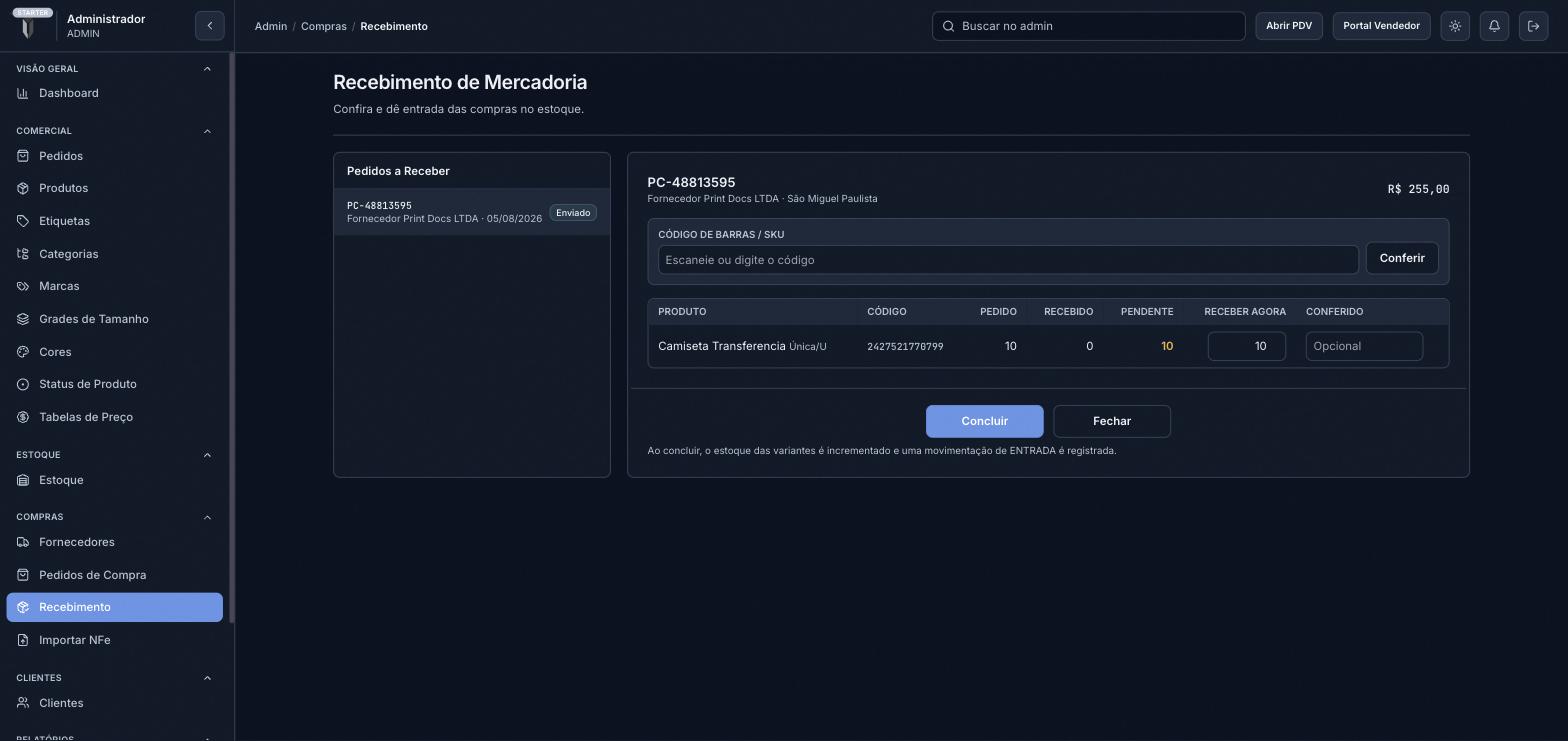This screenshot has height=741, width=1568.
Task: Click the Status de Produto icon
Action: point(23,384)
